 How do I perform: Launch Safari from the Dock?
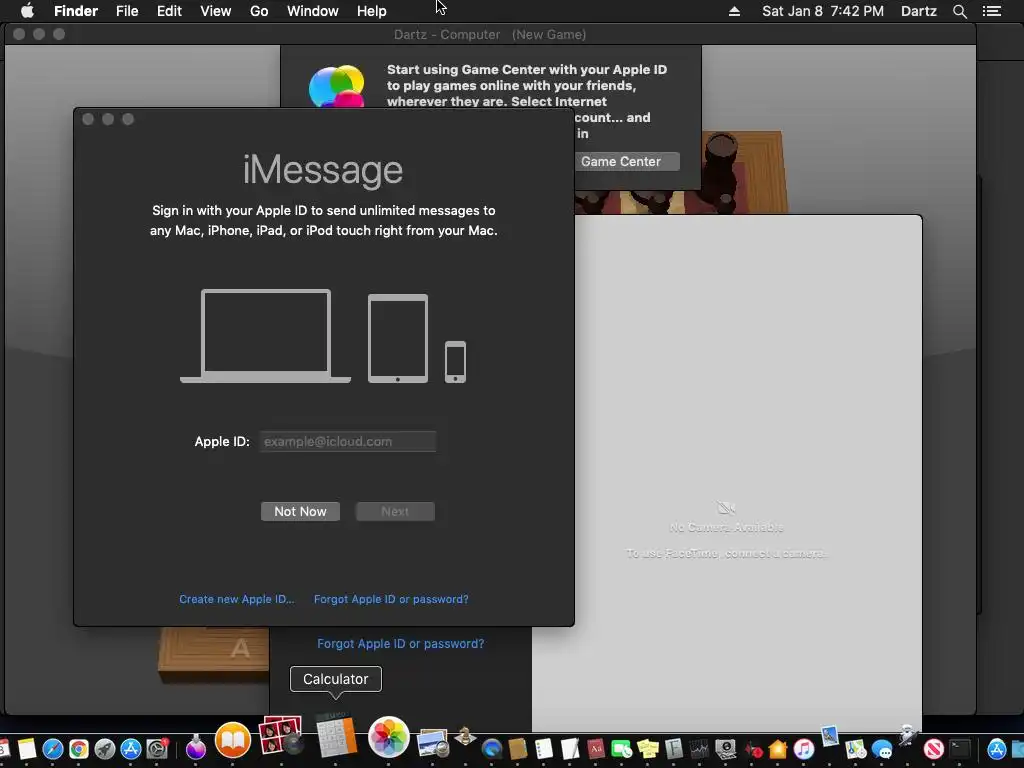[x=52, y=748]
